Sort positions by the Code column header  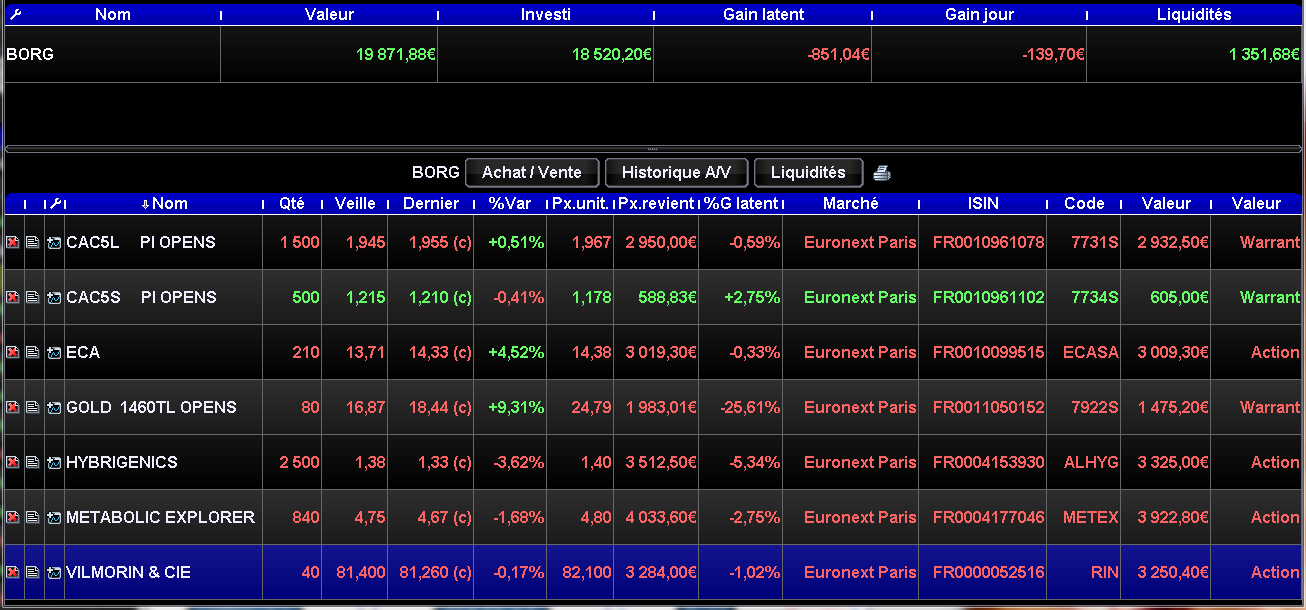1084,203
